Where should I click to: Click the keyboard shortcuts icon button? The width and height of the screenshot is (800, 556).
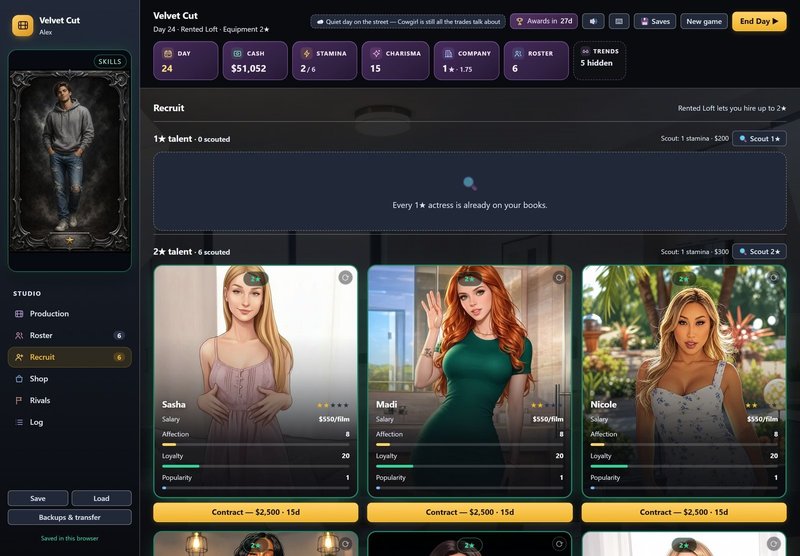[x=619, y=21]
